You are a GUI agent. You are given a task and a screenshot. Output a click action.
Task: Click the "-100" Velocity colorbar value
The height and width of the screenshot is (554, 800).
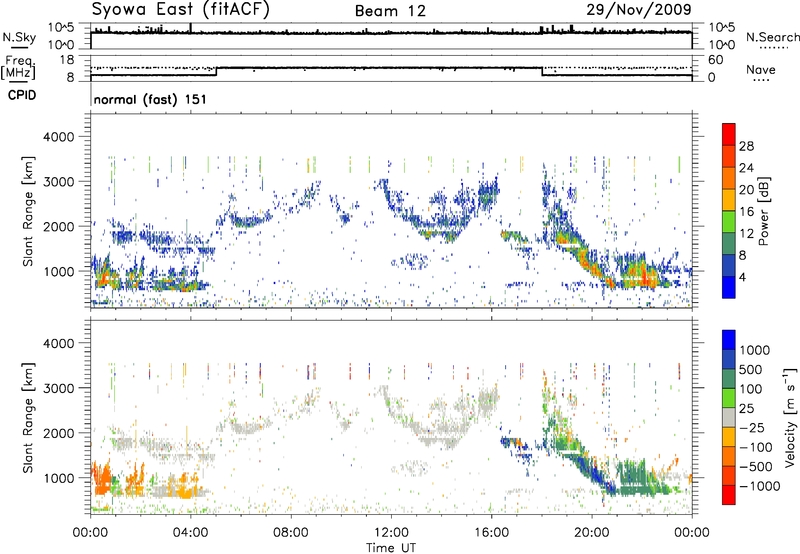(x=756, y=447)
